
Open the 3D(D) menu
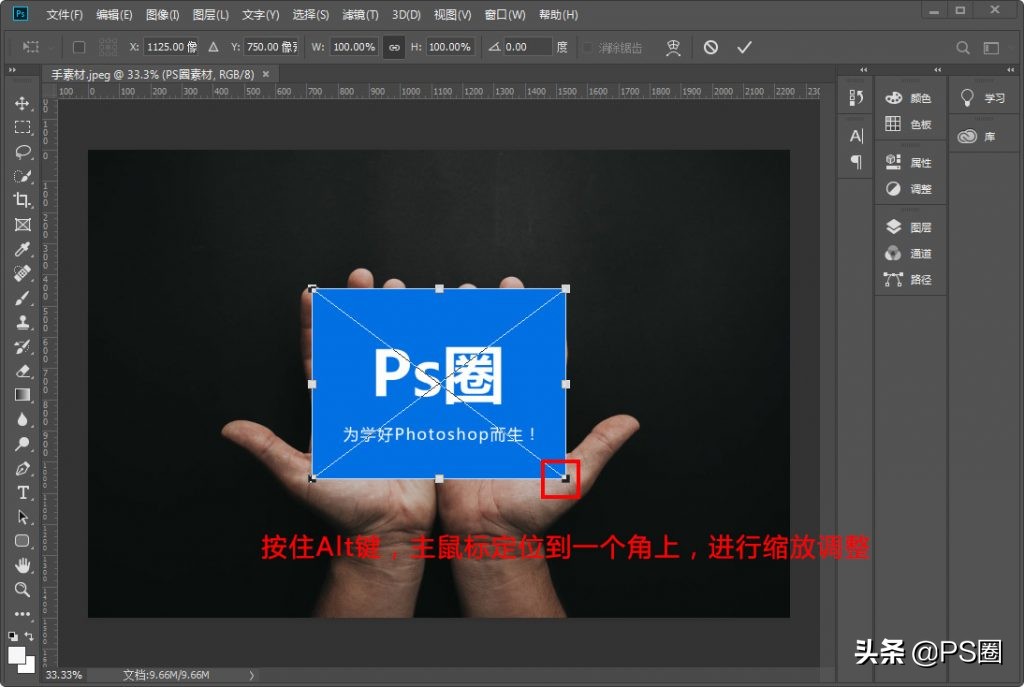pos(406,14)
